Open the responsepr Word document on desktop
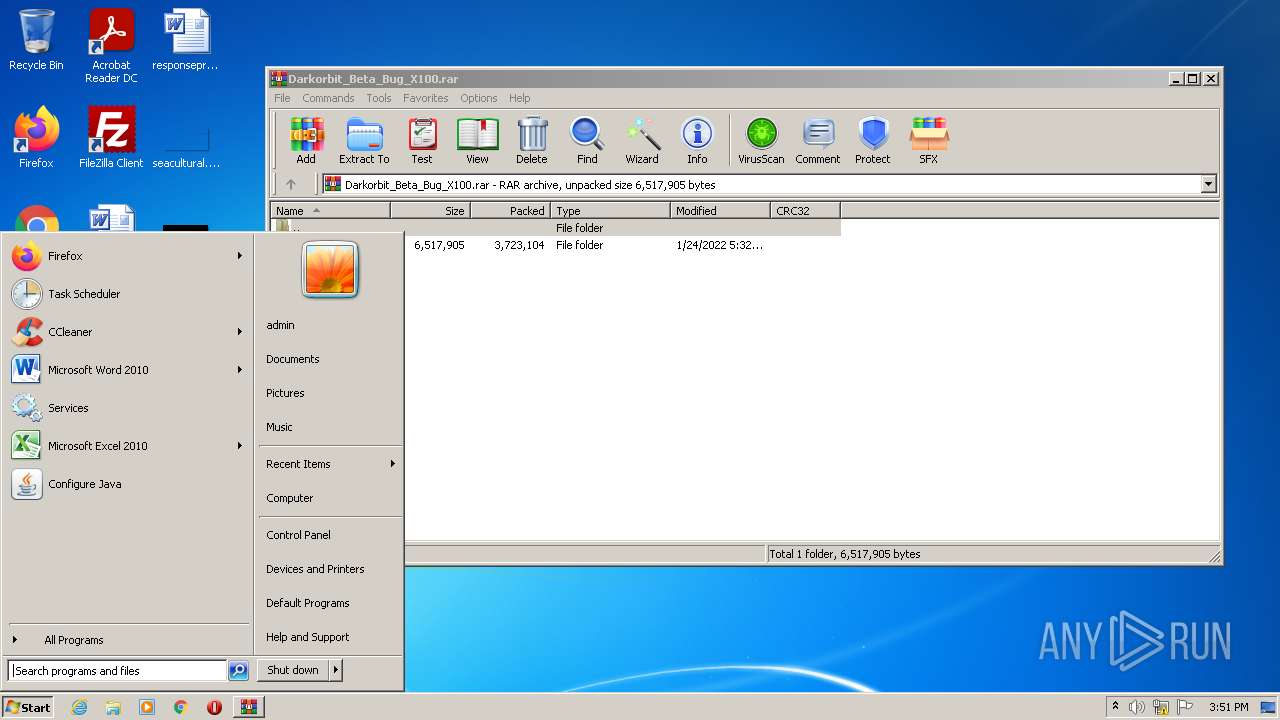This screenshot has height=720, width=1280. (x=186, y=41)
